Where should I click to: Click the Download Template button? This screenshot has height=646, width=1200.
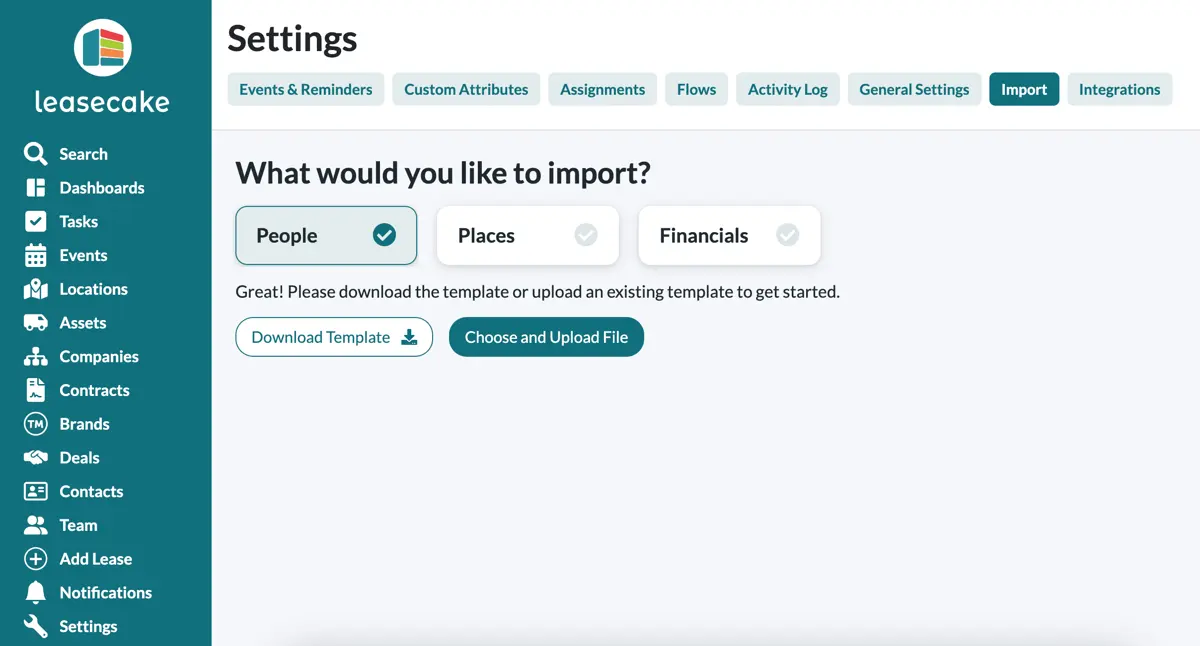pyautogui.click(x=334, y=337)
